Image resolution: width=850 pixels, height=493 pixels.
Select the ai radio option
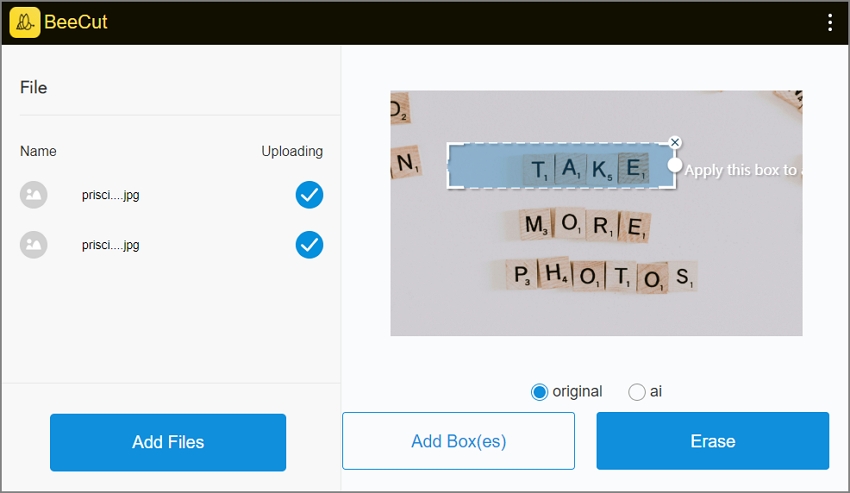point(636,392)
